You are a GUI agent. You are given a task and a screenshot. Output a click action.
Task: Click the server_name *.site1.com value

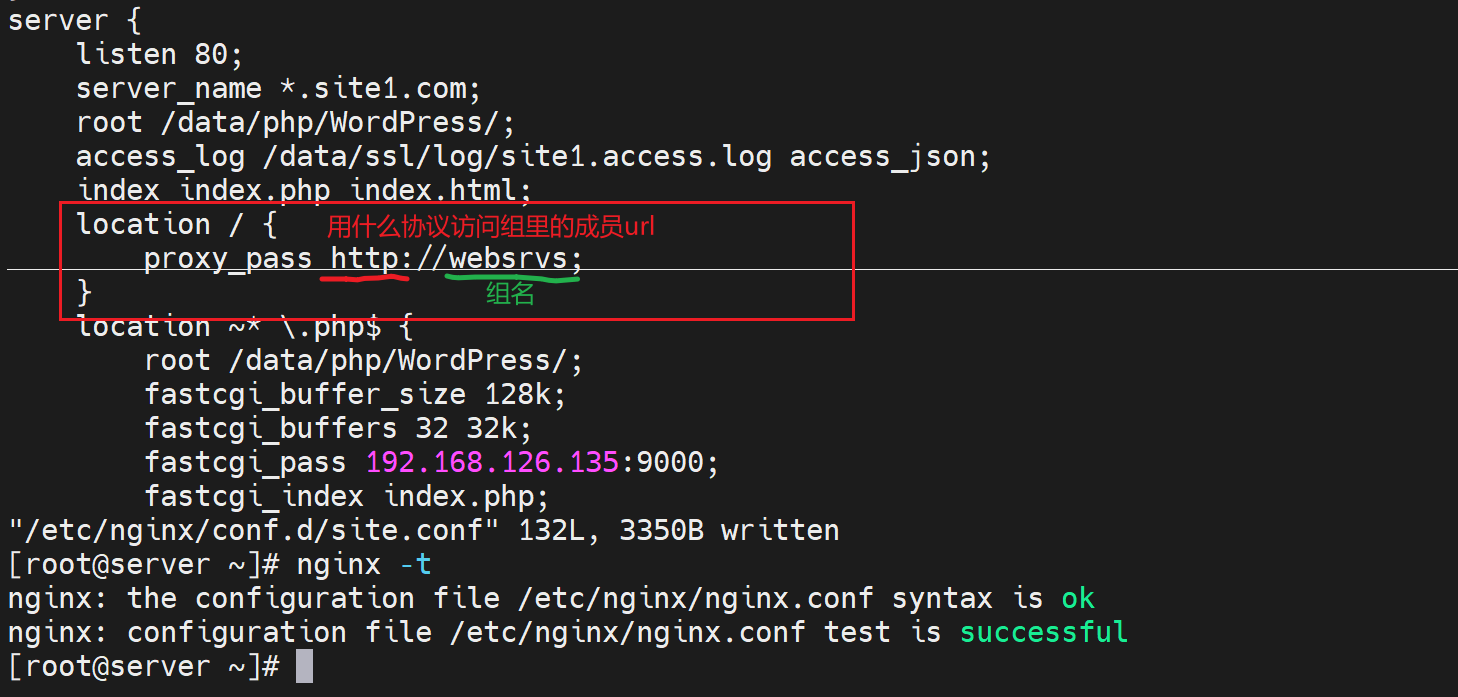click(380, 88)
